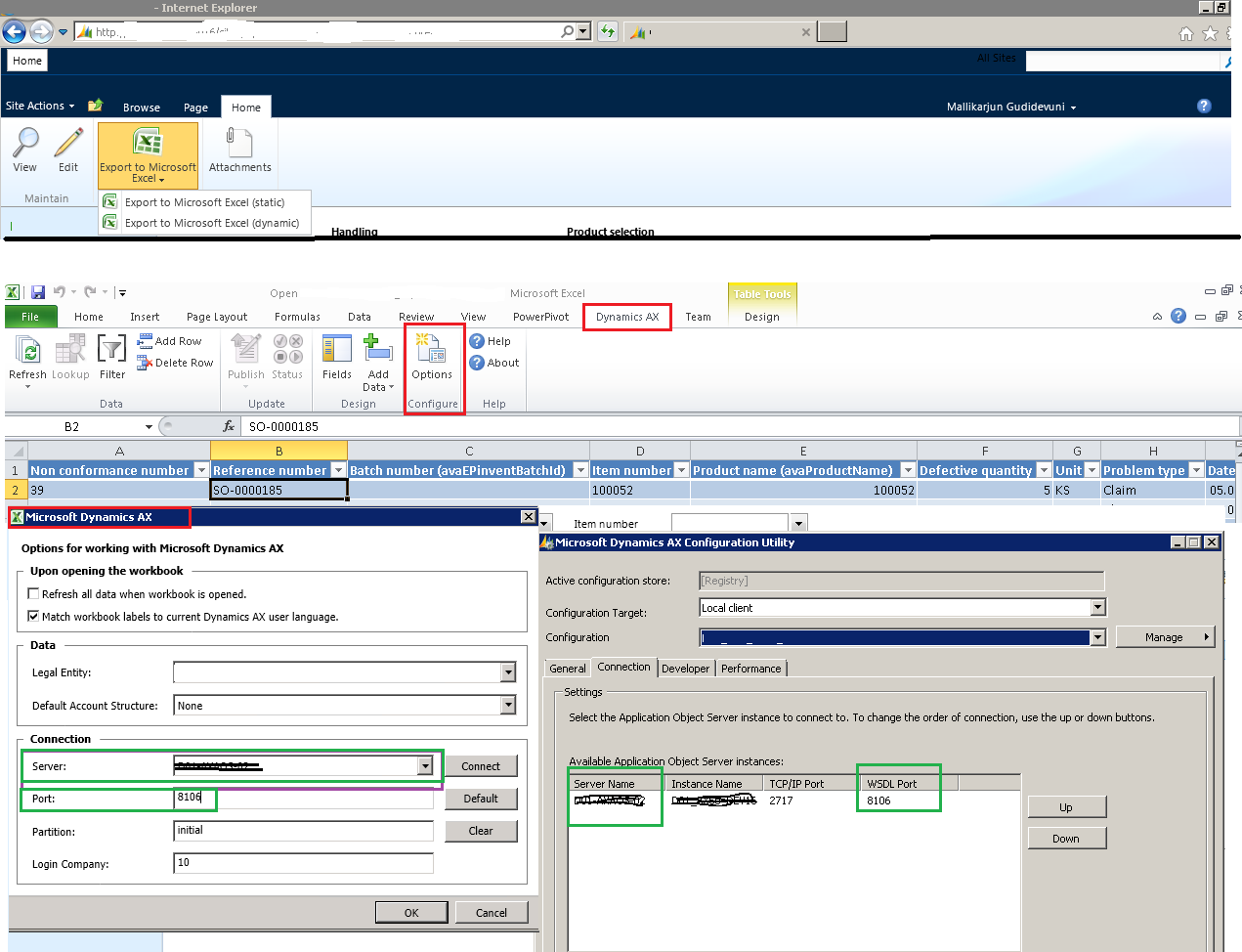Select Add Row in the Data group

click(x=173, y=341)
